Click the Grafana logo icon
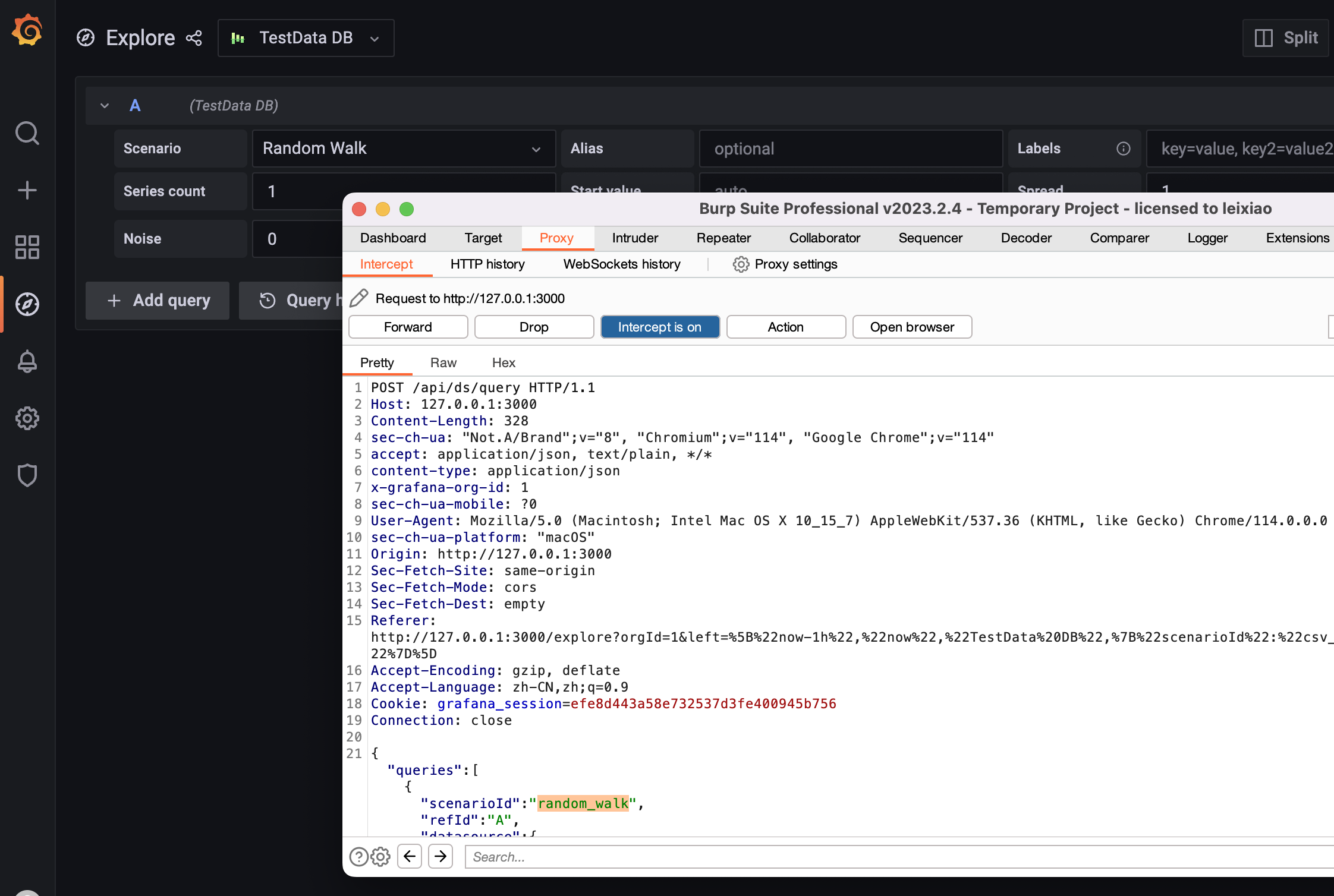This screenshot has width=1334, height=896. [27, 30]
